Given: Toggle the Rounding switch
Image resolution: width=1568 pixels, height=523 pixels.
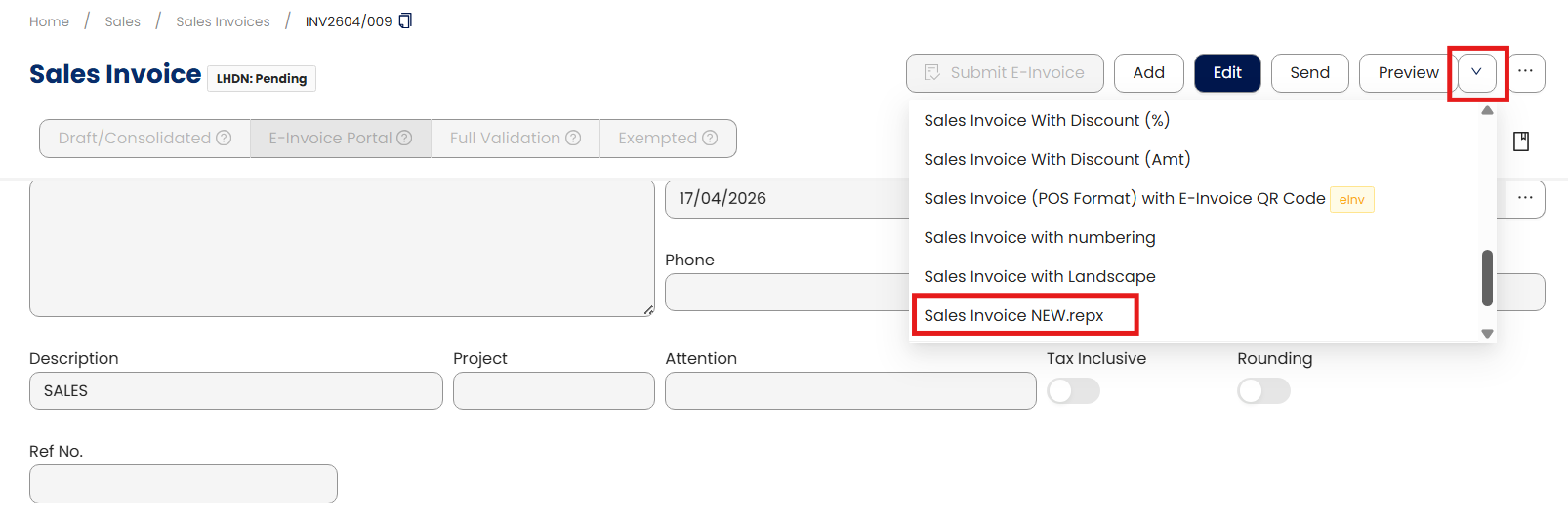Looking at the screenshot, I should tap(1263, 391).
